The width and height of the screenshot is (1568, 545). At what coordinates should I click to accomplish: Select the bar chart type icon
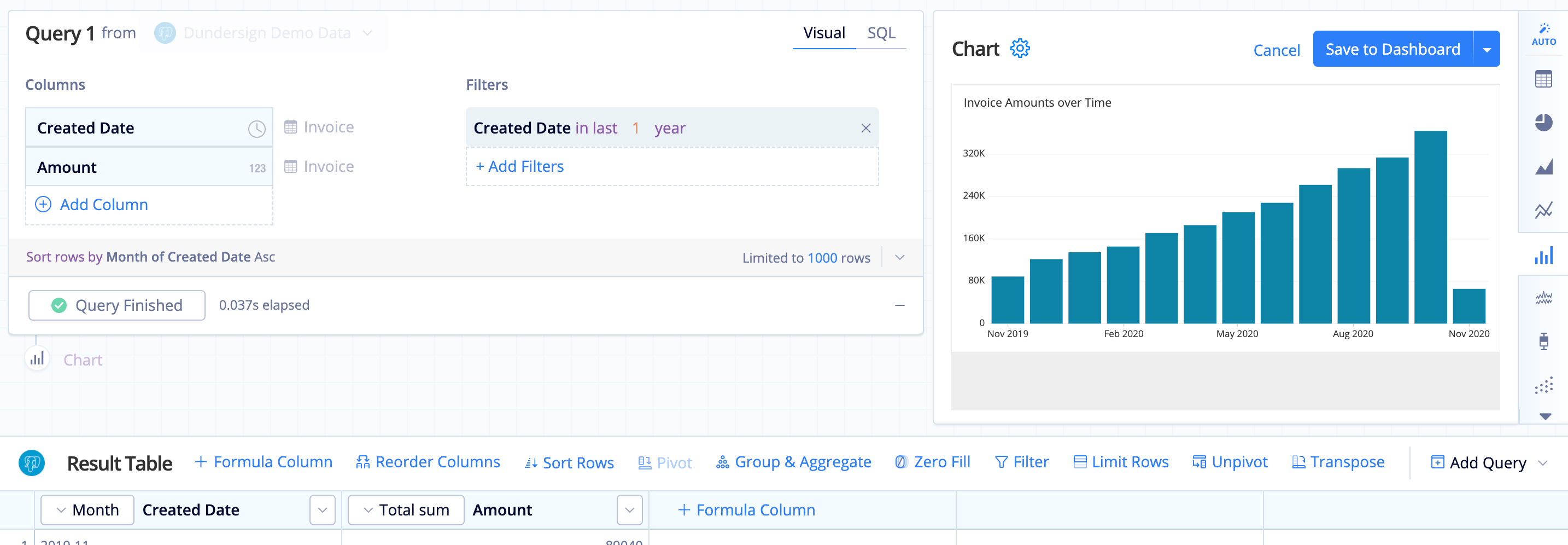point(1543,254)
